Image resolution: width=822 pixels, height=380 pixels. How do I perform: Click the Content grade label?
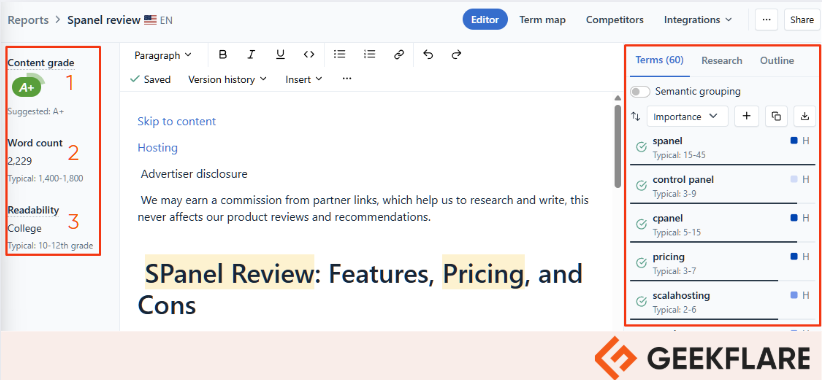[x=41, y=62]
